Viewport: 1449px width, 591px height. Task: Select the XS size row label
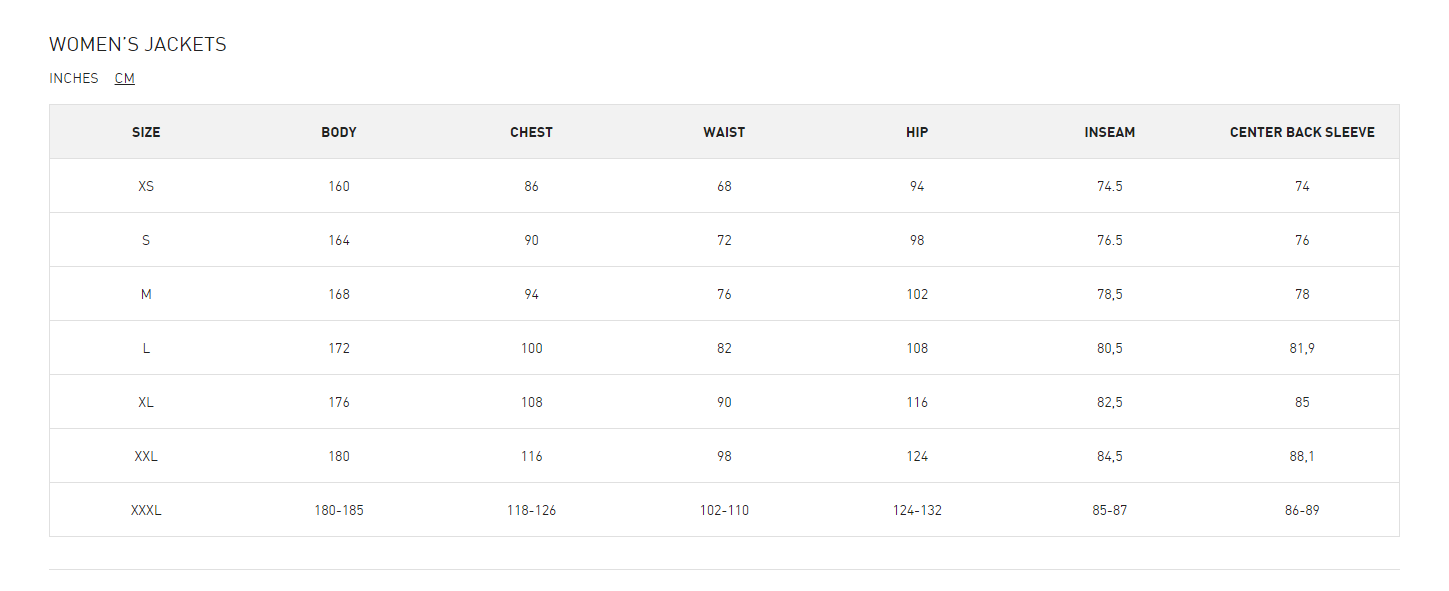click(146, 186)
